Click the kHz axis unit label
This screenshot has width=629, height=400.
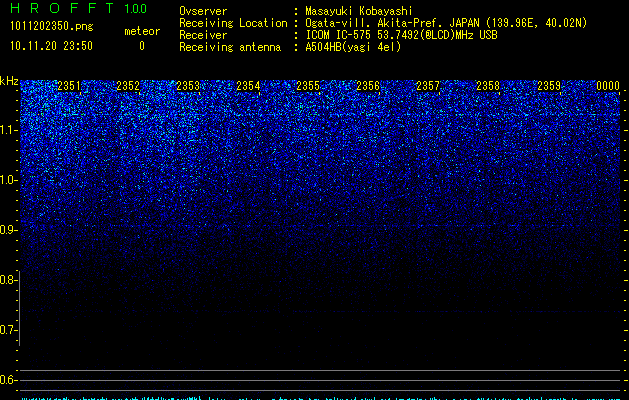pos(9,81)
